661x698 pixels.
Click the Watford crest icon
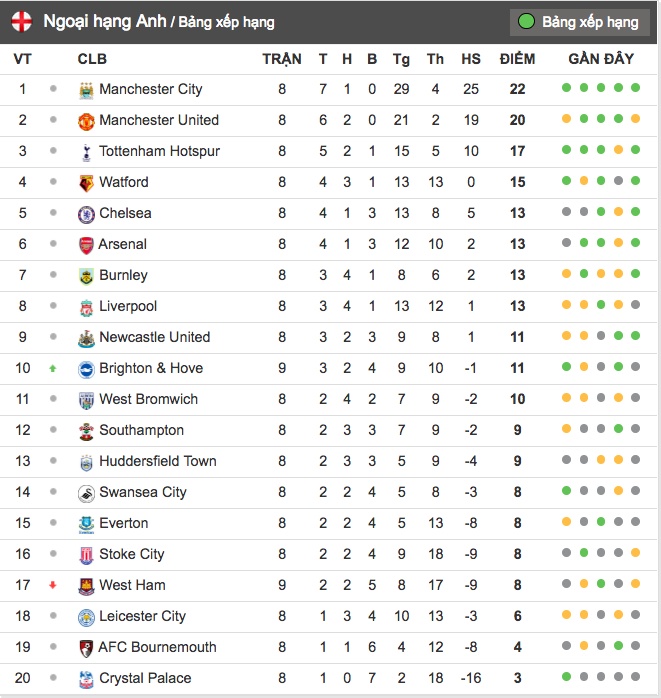tap(86, 183)
